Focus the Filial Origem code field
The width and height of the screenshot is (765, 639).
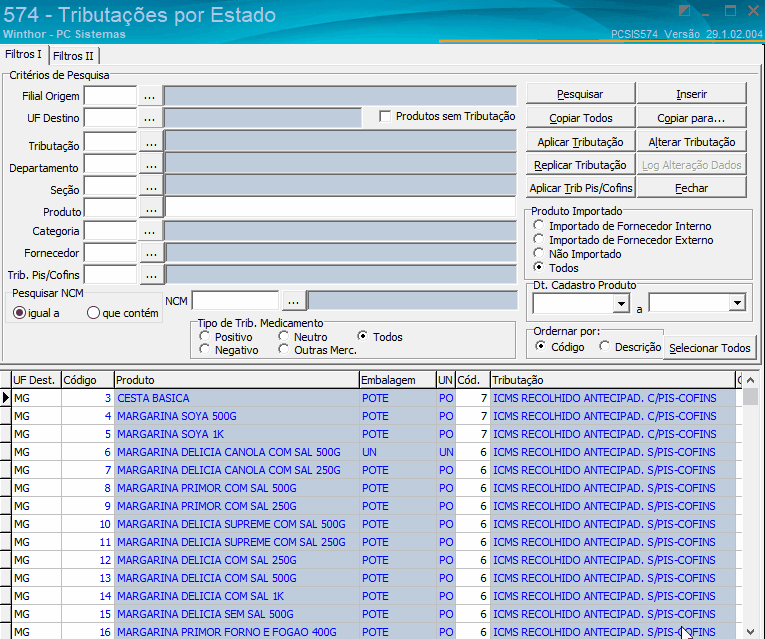tap(110, 96)
